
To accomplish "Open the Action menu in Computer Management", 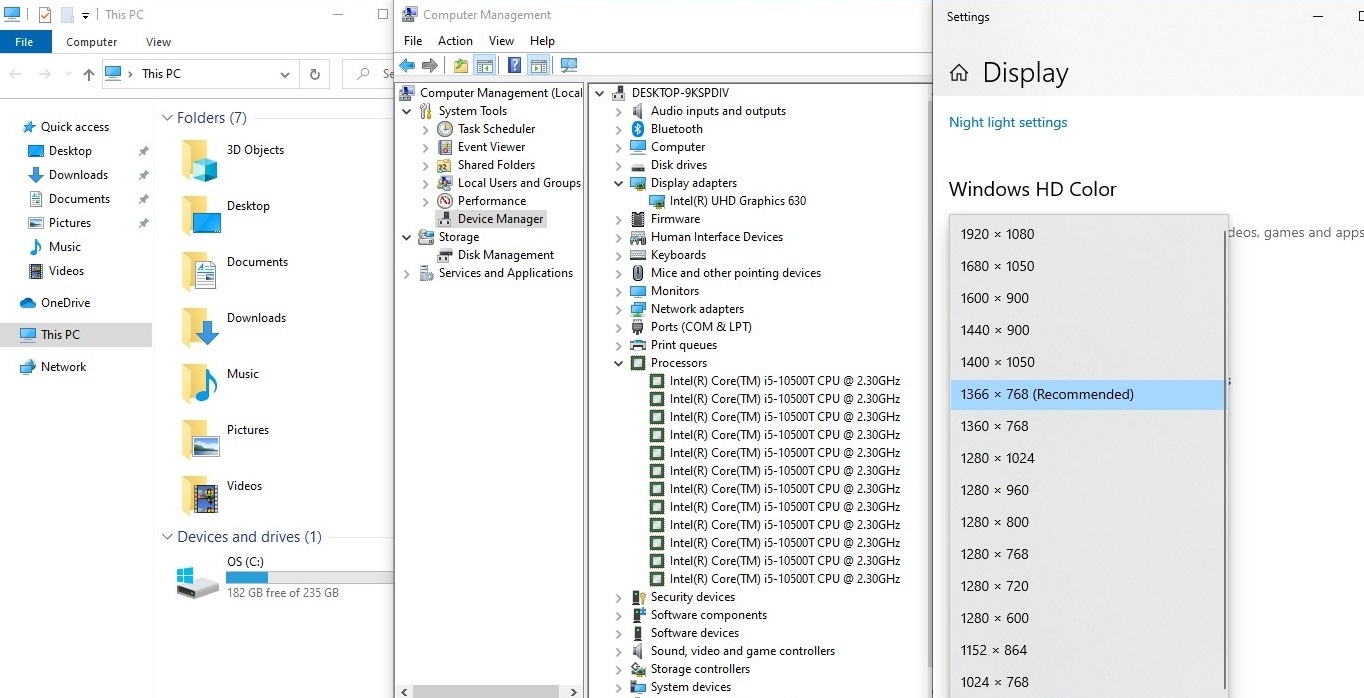I will [x=455, y=41].
